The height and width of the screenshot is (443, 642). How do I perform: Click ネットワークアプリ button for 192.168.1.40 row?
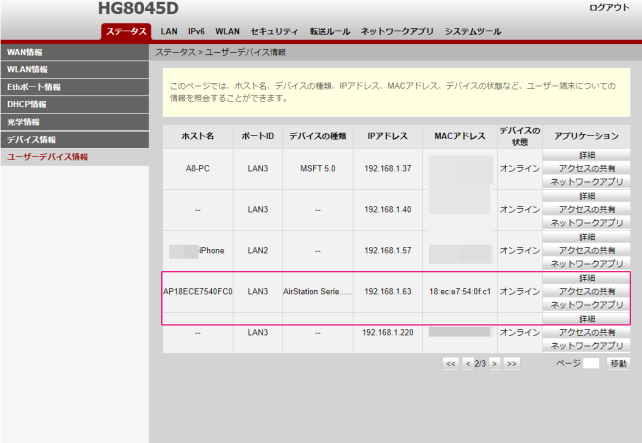click(x=586, y=223)
